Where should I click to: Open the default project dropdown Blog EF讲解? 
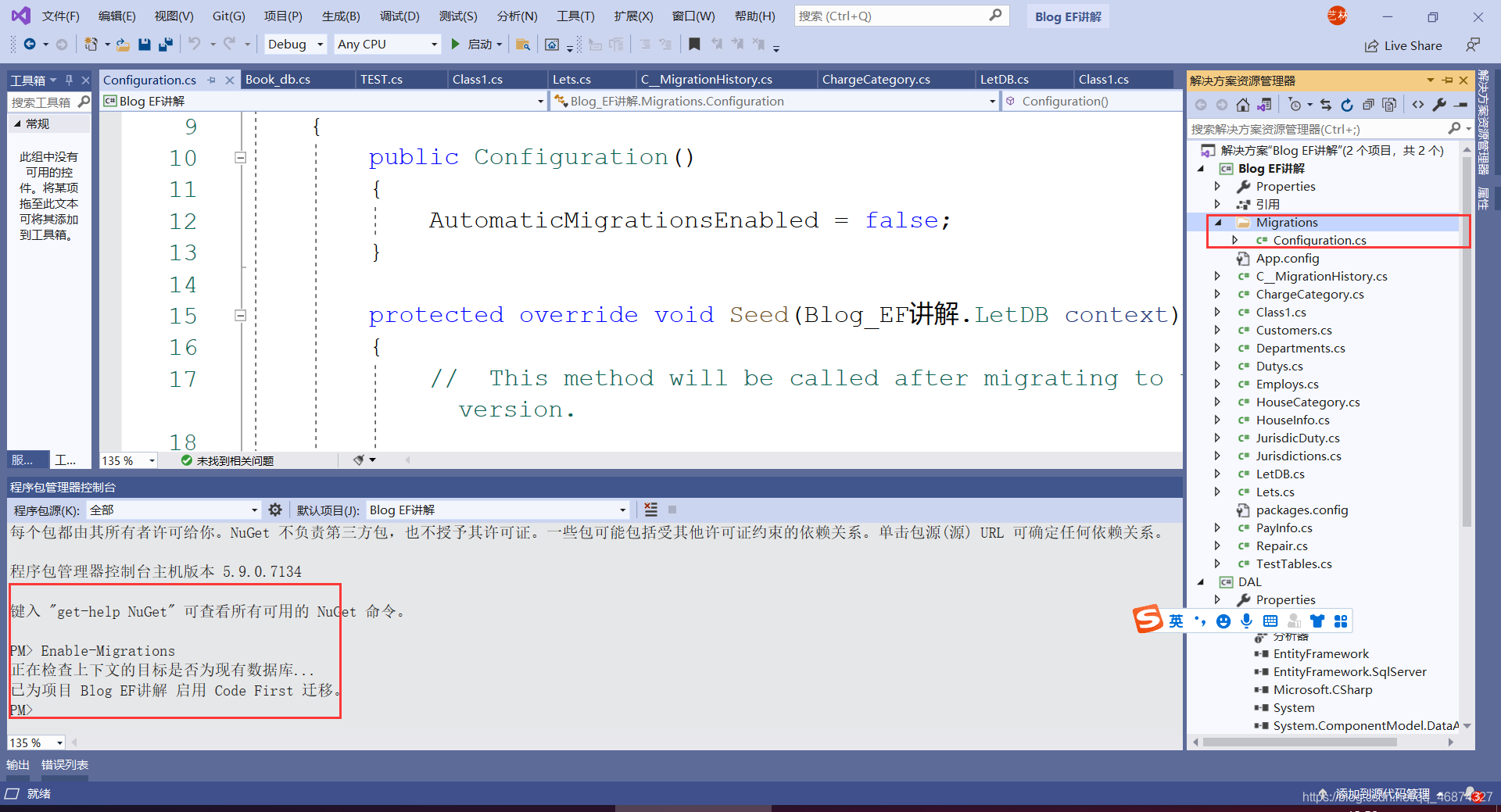coord(498,510)
